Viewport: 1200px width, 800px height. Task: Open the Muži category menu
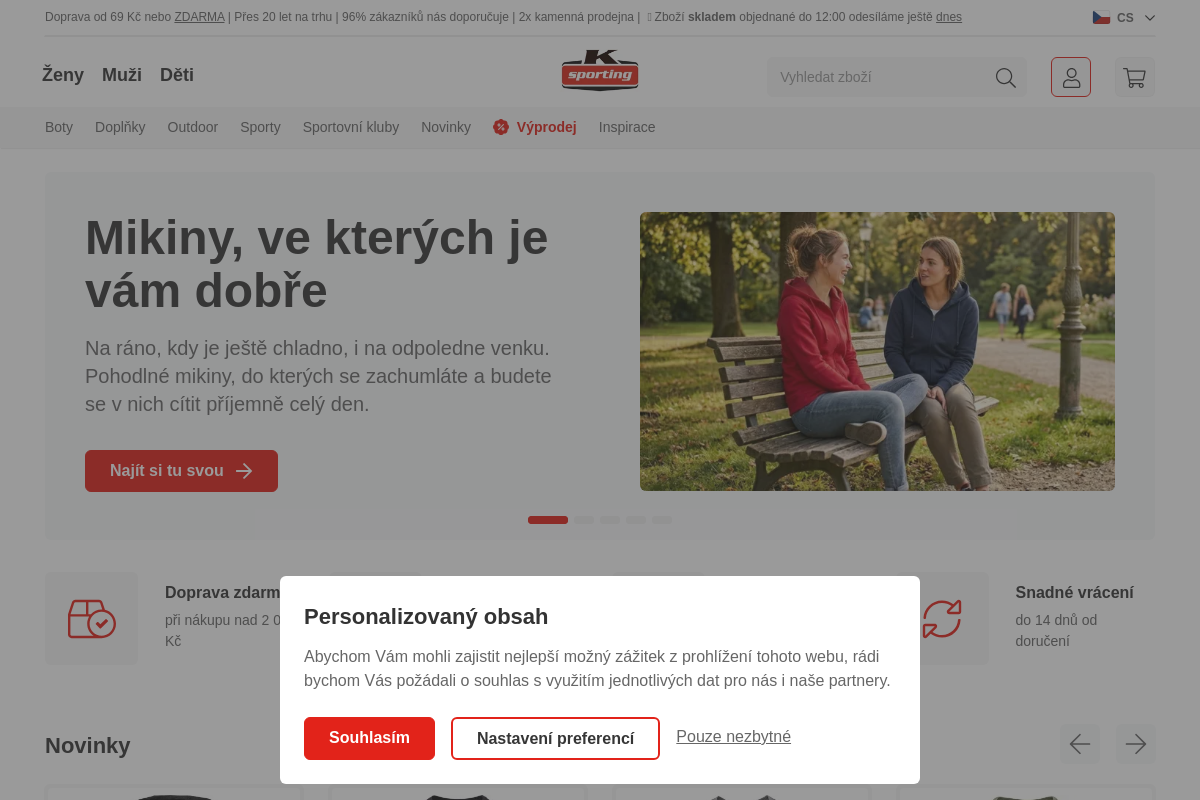[x=122, y=75]
